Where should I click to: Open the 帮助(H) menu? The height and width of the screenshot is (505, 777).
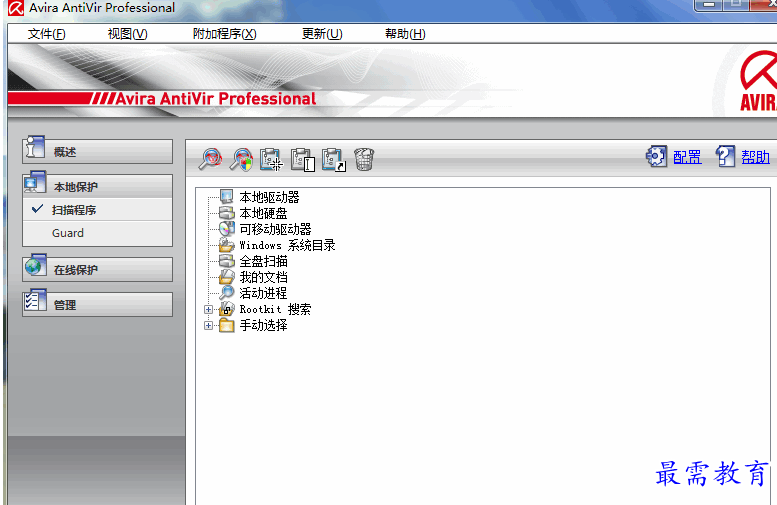click(x=405, y=34)
